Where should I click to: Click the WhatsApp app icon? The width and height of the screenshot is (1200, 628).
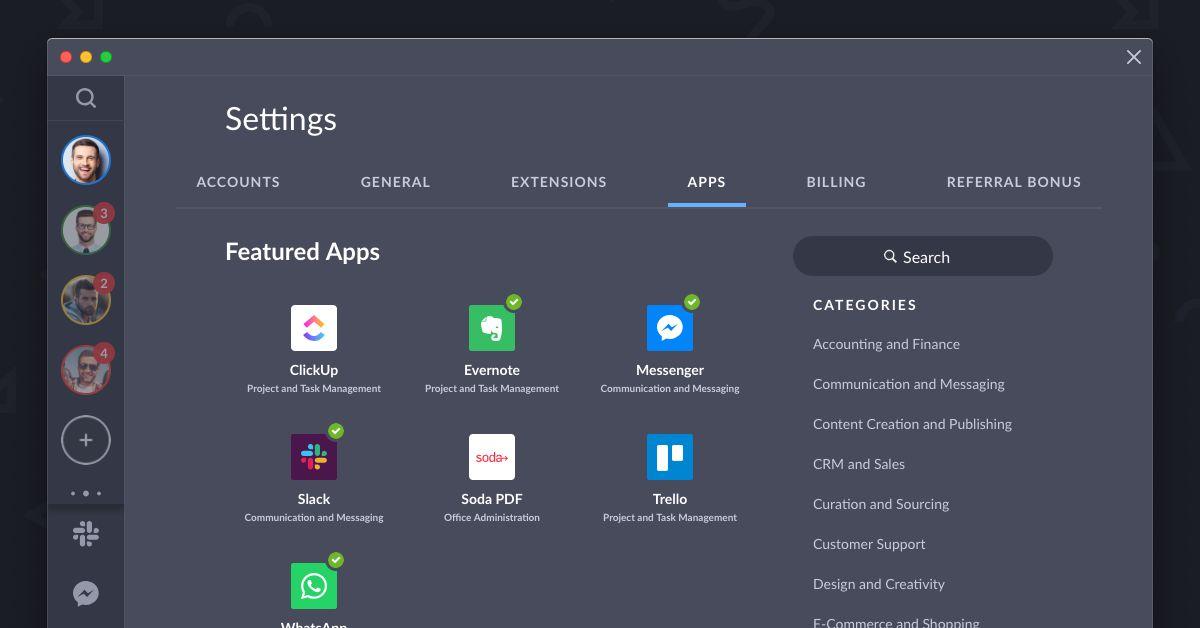tap(314, 586)
